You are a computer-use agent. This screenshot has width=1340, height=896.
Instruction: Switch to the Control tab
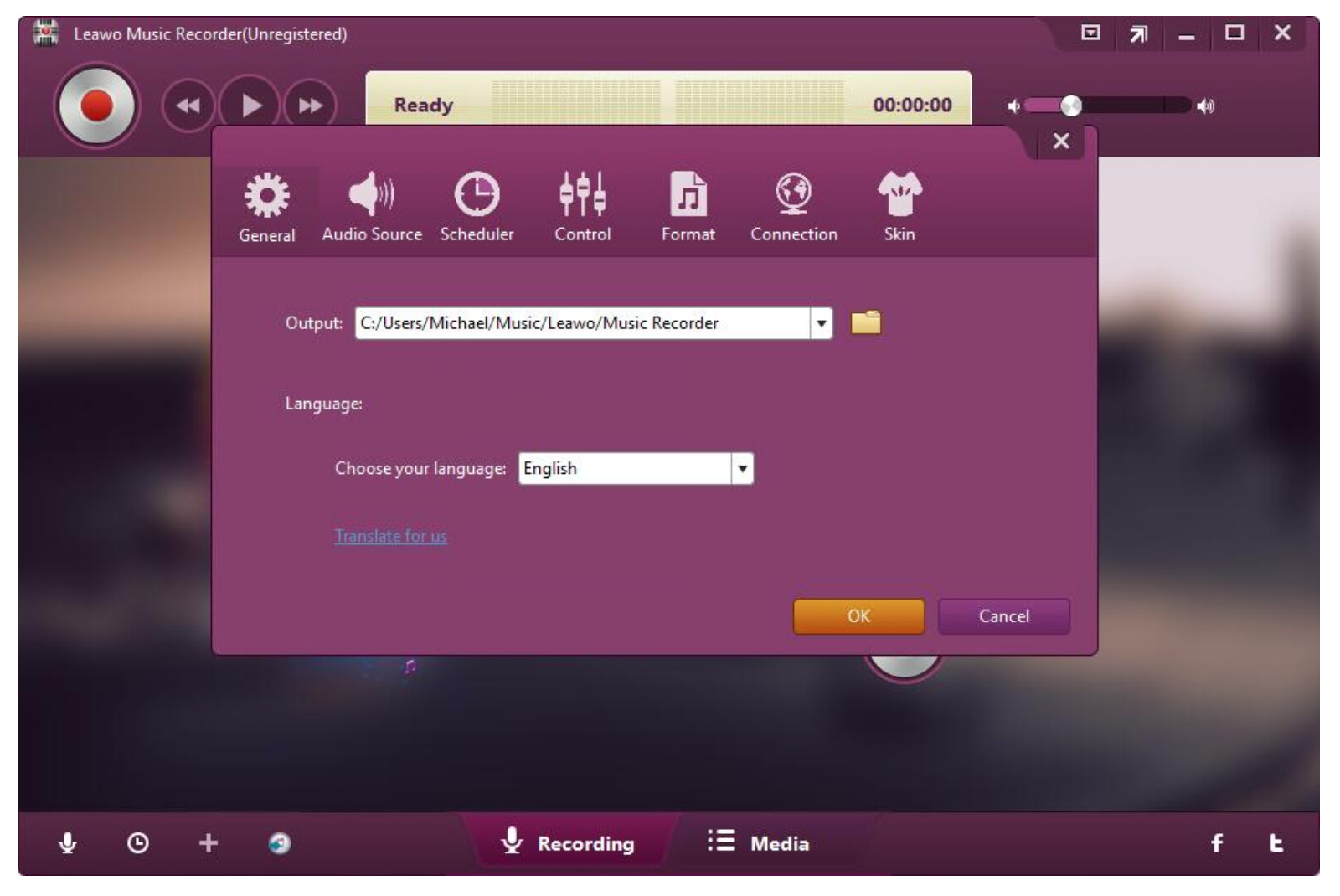[x=583, y=208]
